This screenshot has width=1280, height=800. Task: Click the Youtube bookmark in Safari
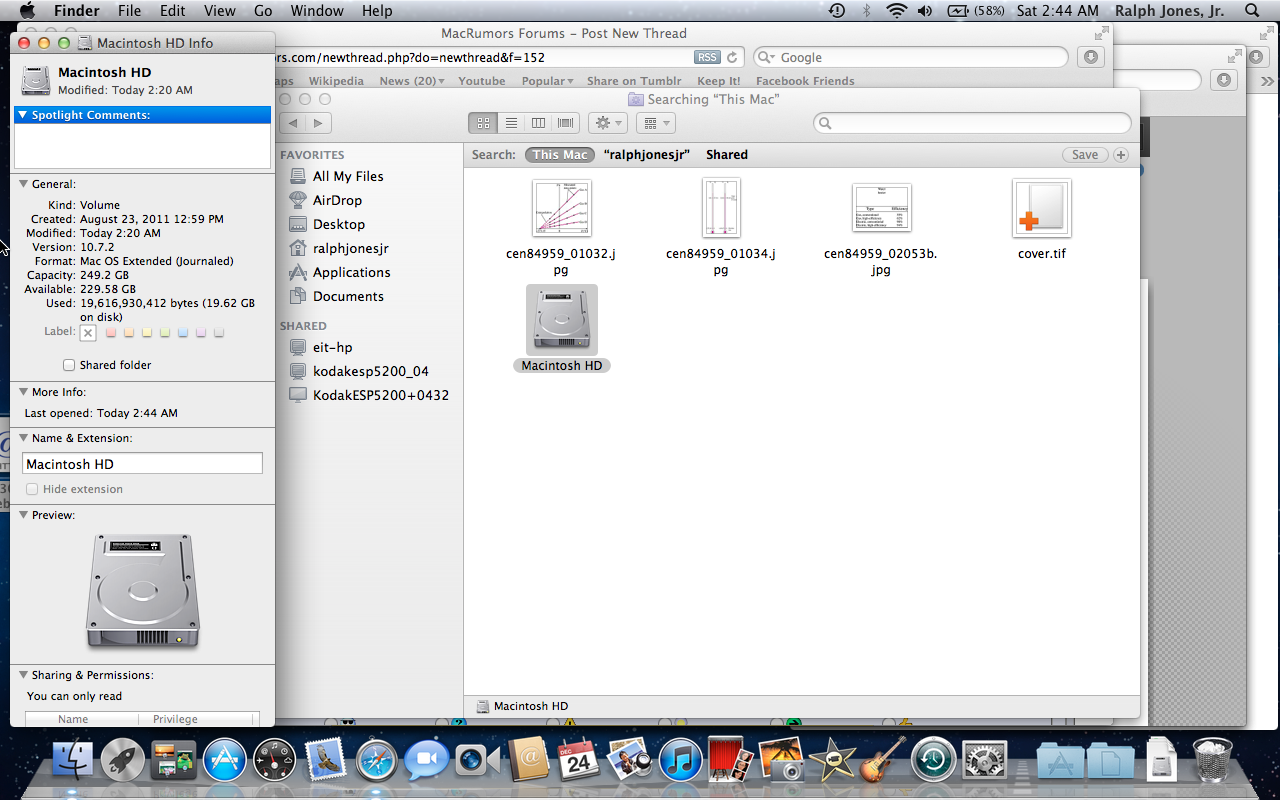482,81
